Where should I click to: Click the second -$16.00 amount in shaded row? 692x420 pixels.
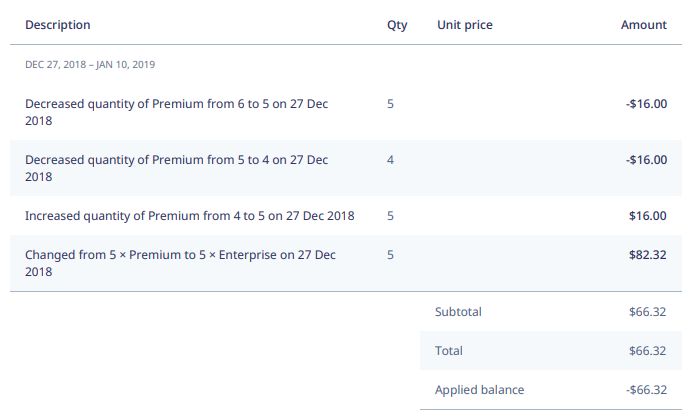(646, 160)
